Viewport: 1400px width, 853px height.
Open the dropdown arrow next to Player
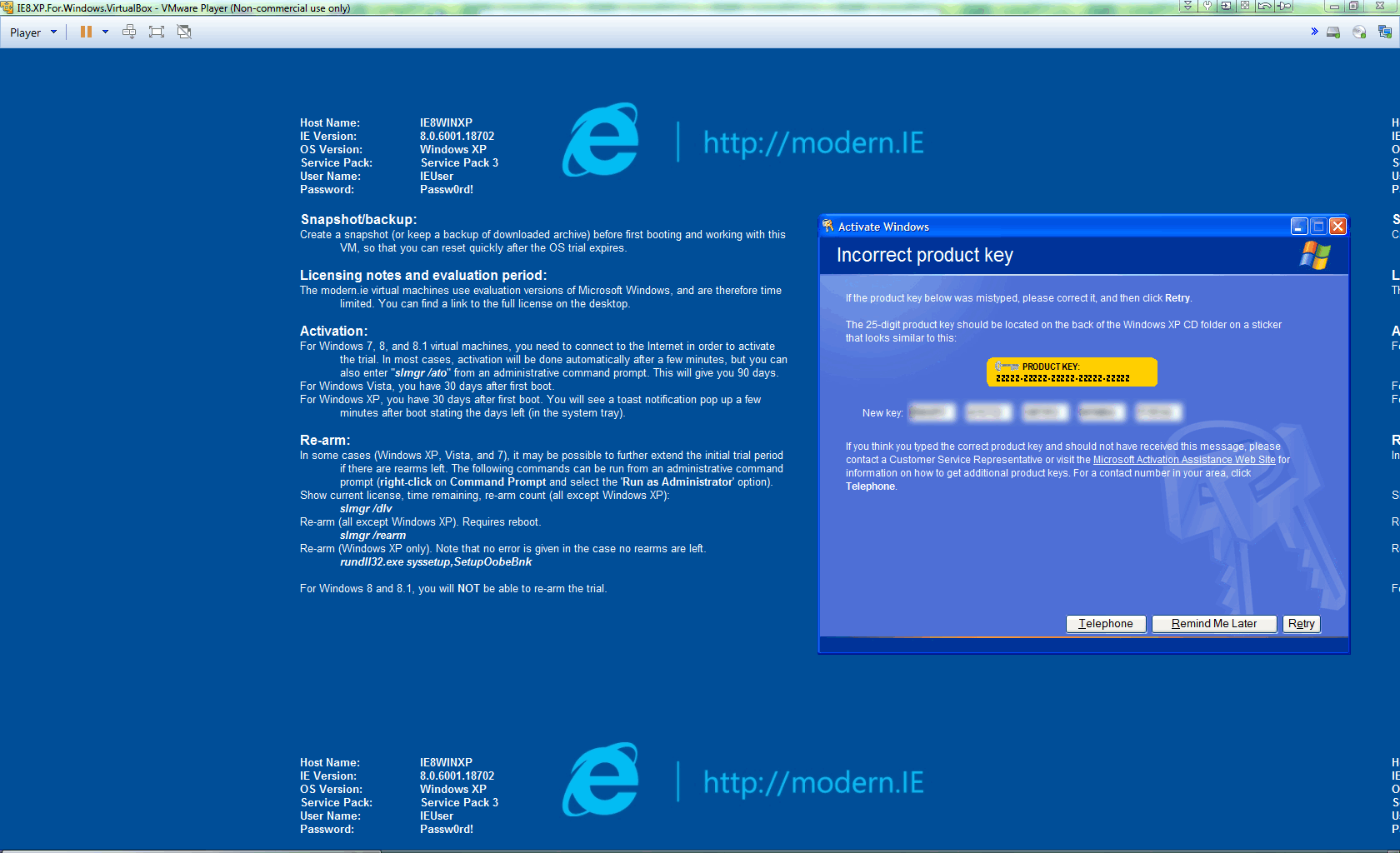pyautogui.click(x=54, y=32)
